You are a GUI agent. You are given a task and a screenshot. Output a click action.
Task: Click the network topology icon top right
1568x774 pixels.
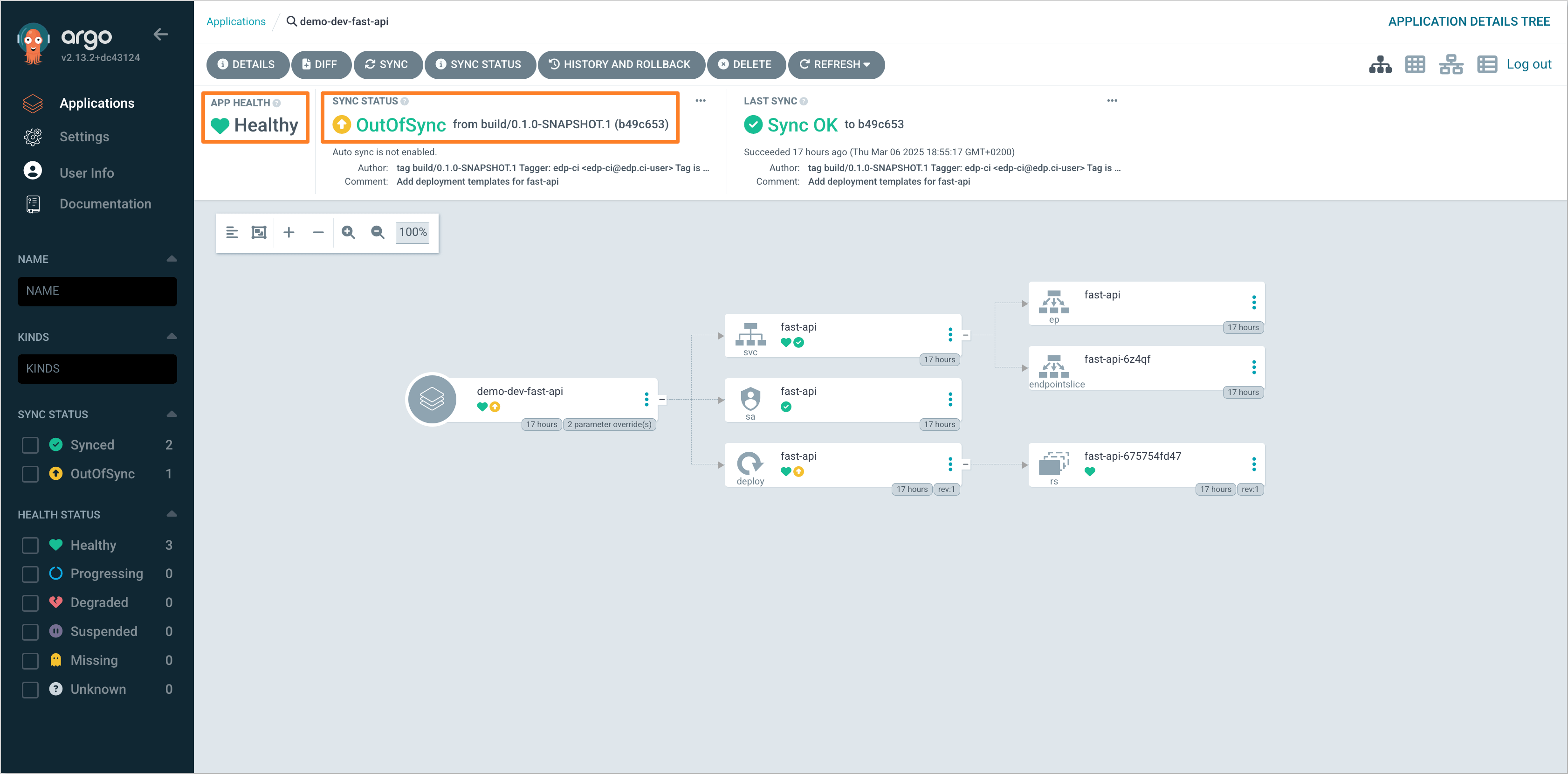pyautogui.click(x=1452, y=65)
